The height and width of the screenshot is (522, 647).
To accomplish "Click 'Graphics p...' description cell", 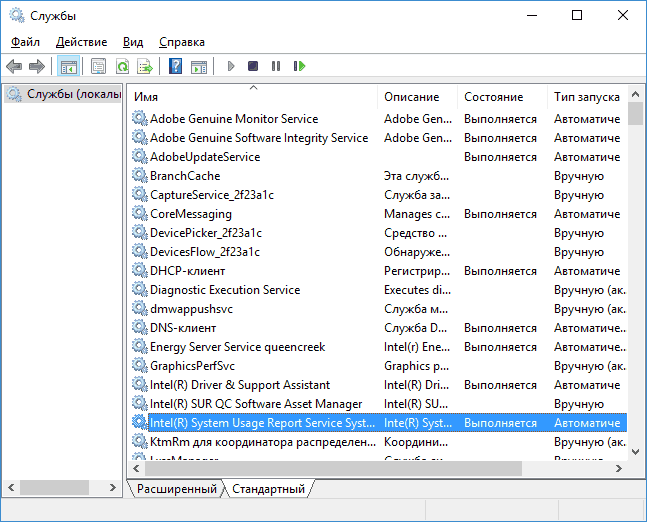I will pyautogui.click(x=416, y=365).
